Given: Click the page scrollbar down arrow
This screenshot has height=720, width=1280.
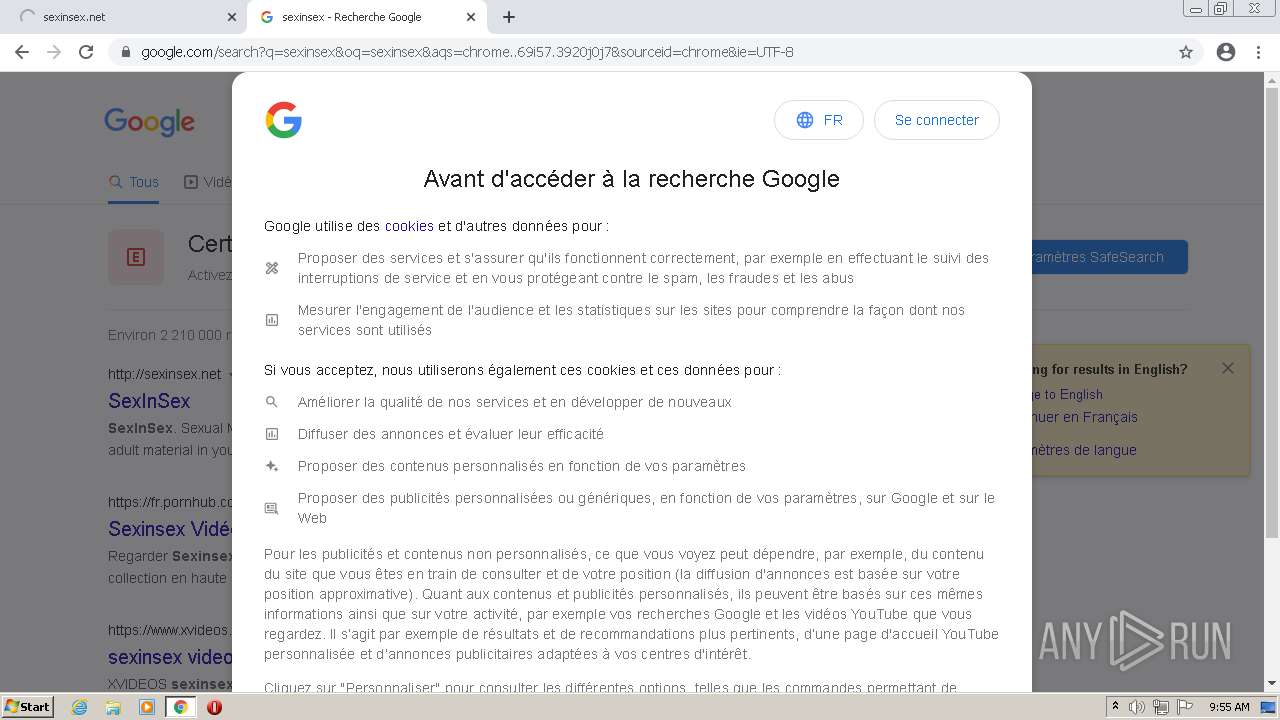Looking at the screenshot, I should (1271, 684).
